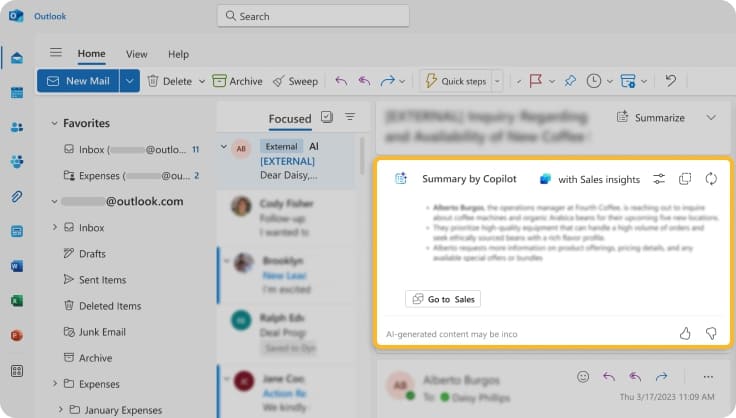Launch Excel from the sidebar
736x418 pixels.
pos(17,301)
